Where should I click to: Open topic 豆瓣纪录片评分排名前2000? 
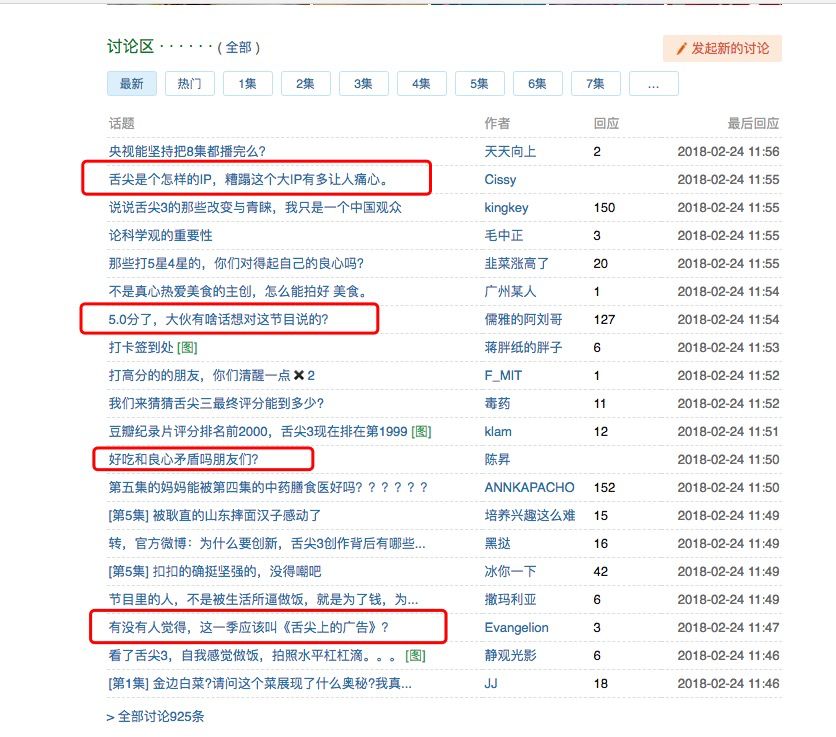tap(258, 431)
